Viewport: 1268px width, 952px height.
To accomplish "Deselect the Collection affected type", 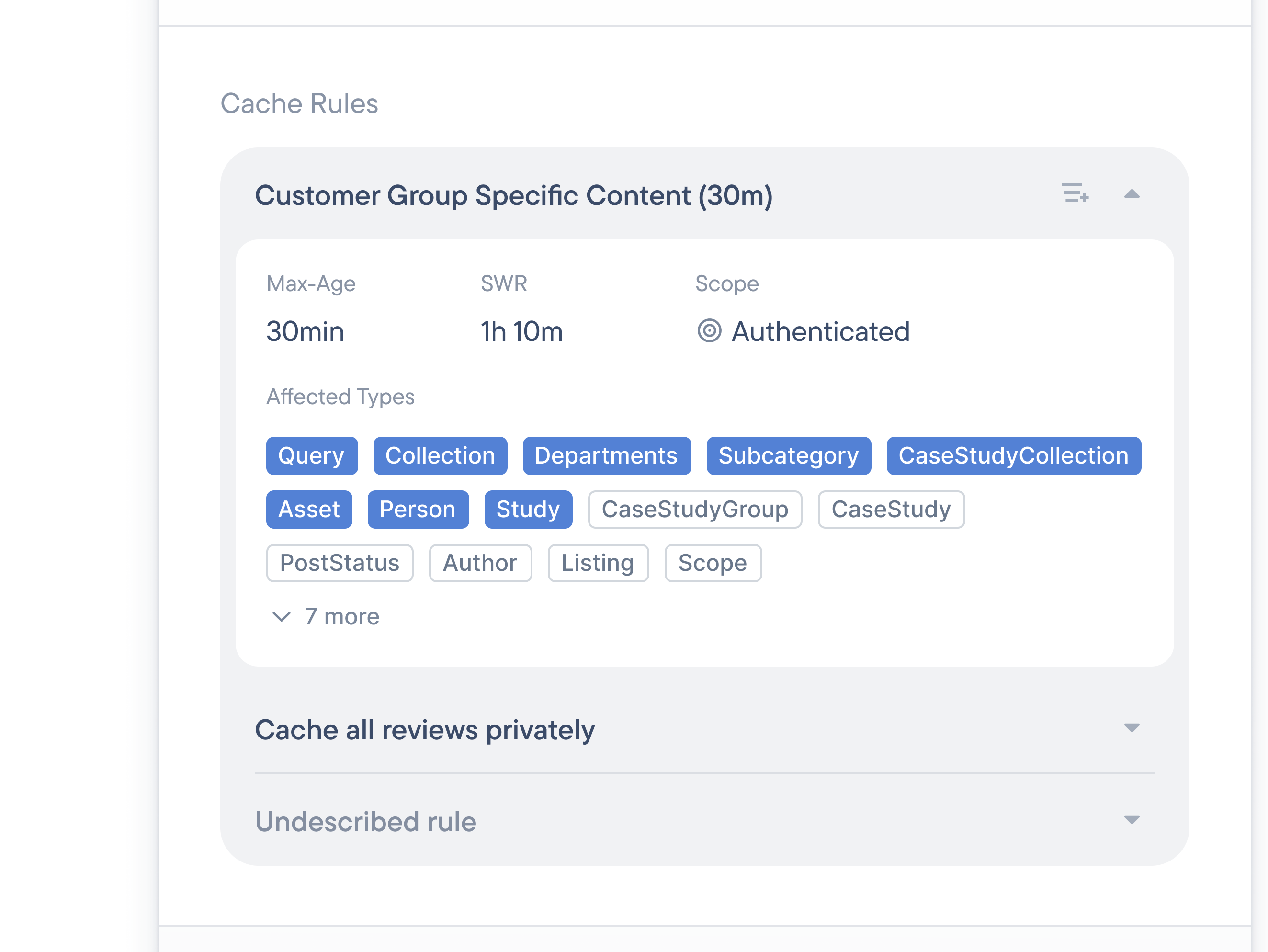I will point(440,456).
